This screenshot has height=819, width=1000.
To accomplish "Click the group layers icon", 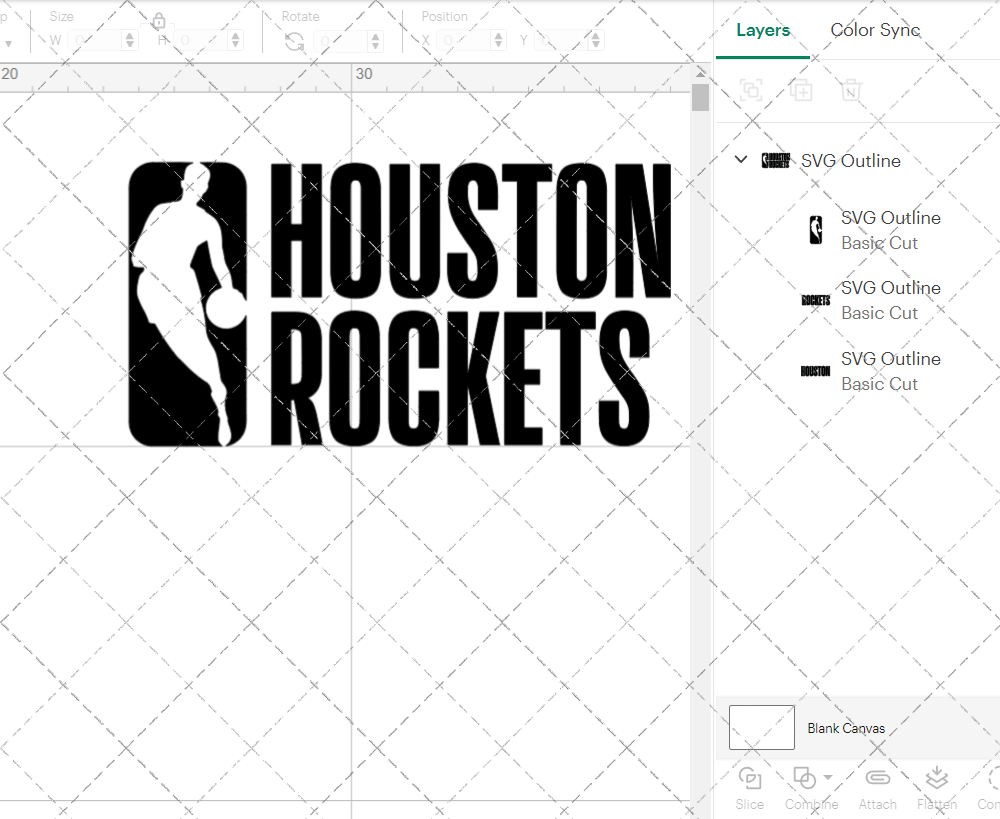I will click(751, 90).
